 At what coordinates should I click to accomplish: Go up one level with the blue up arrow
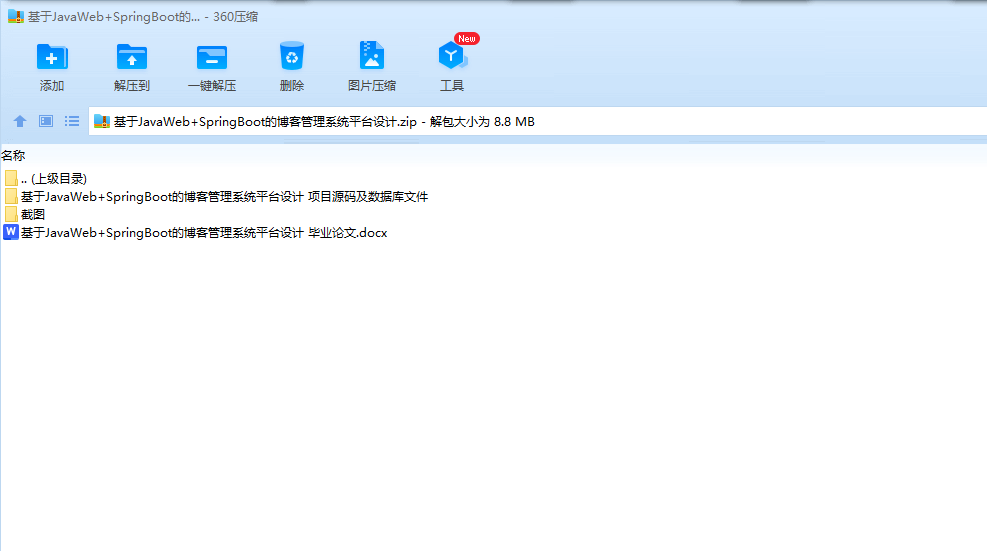(x=20, y=121)
